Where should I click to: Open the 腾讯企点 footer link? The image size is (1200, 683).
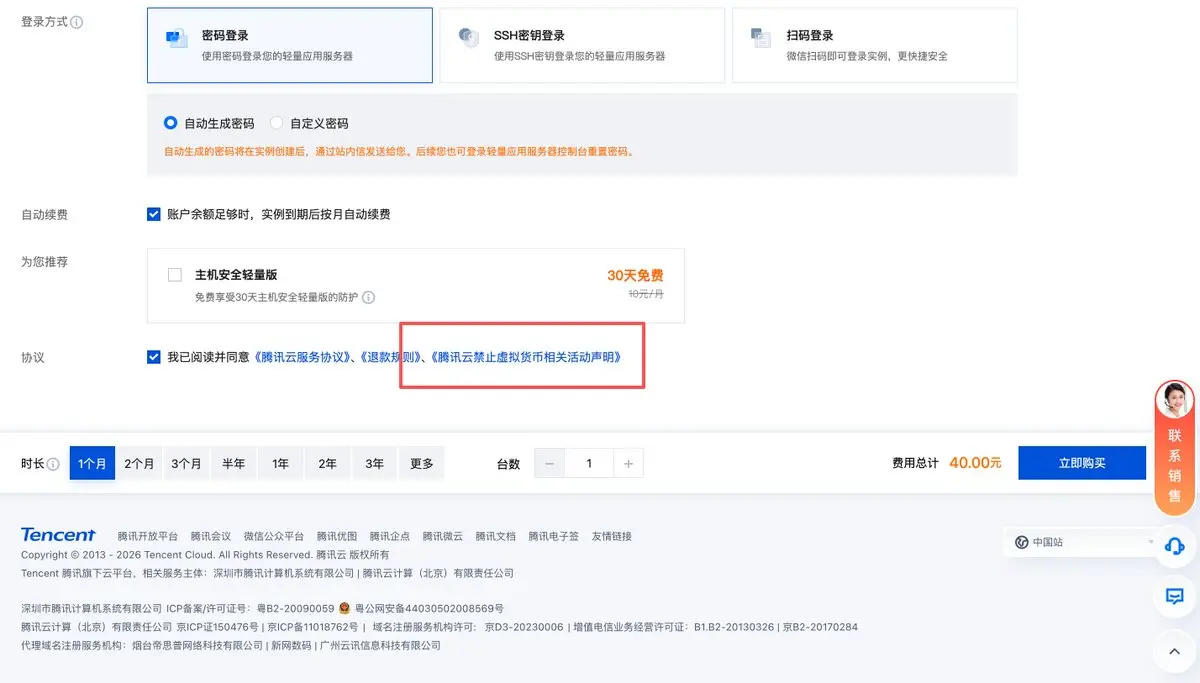[x=390, y=537]
